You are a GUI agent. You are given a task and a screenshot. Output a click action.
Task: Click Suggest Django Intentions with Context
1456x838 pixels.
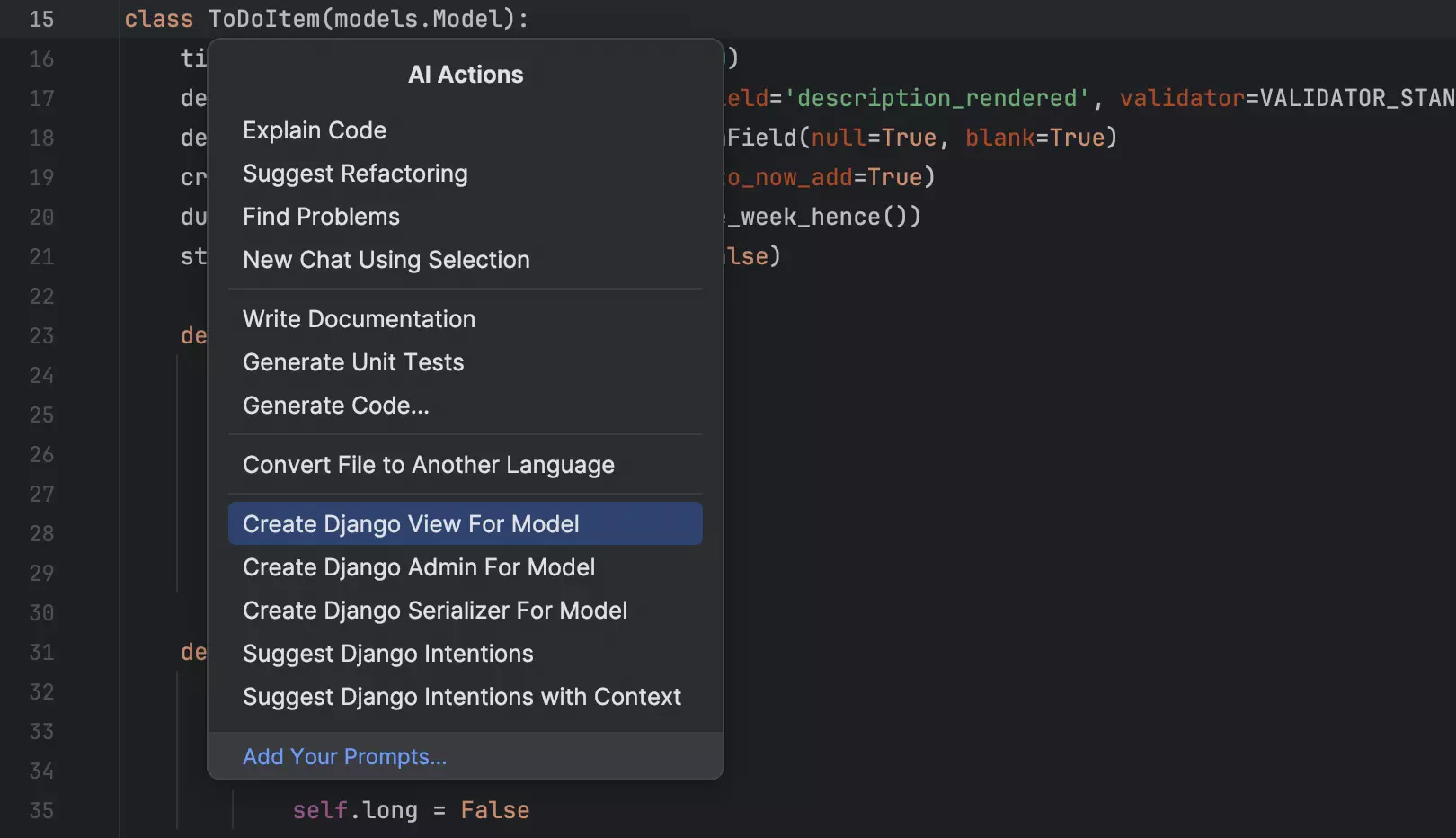pos(462,697)
